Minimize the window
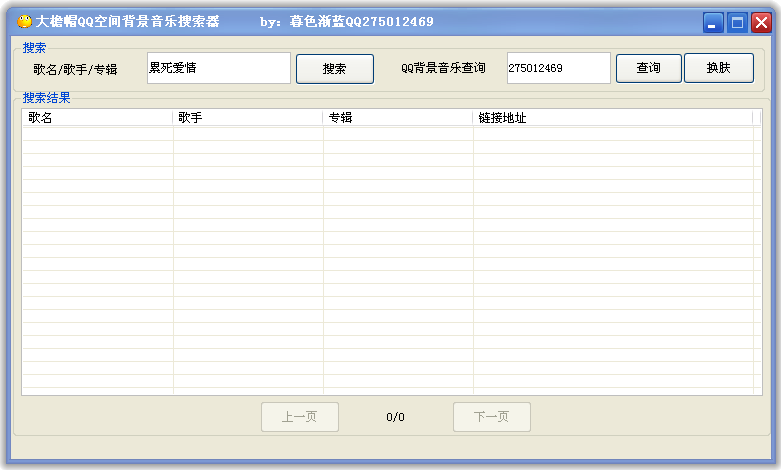 [713, 22]
